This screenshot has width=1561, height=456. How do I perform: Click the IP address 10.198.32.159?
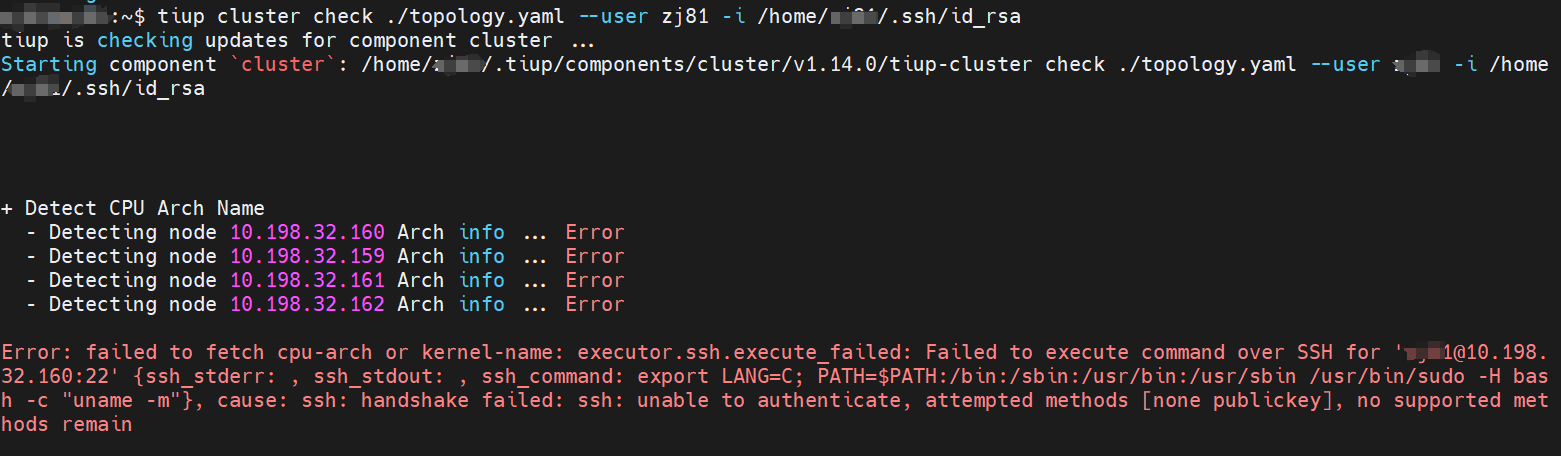coord(307,256)
